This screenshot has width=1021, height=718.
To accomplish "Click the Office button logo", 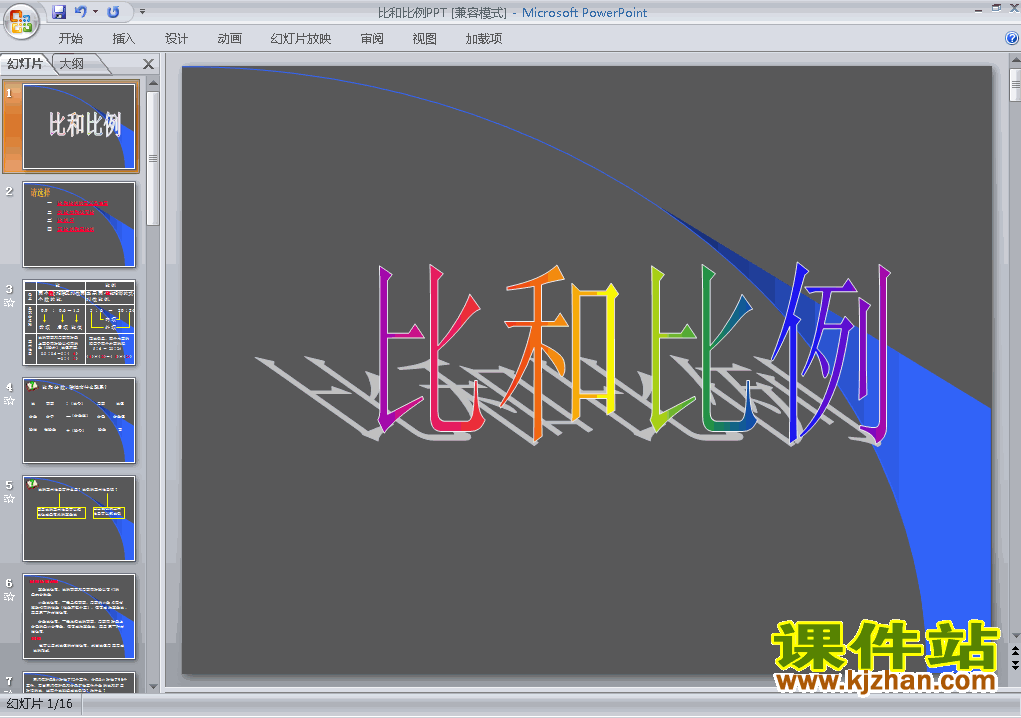I will point(21,21).
